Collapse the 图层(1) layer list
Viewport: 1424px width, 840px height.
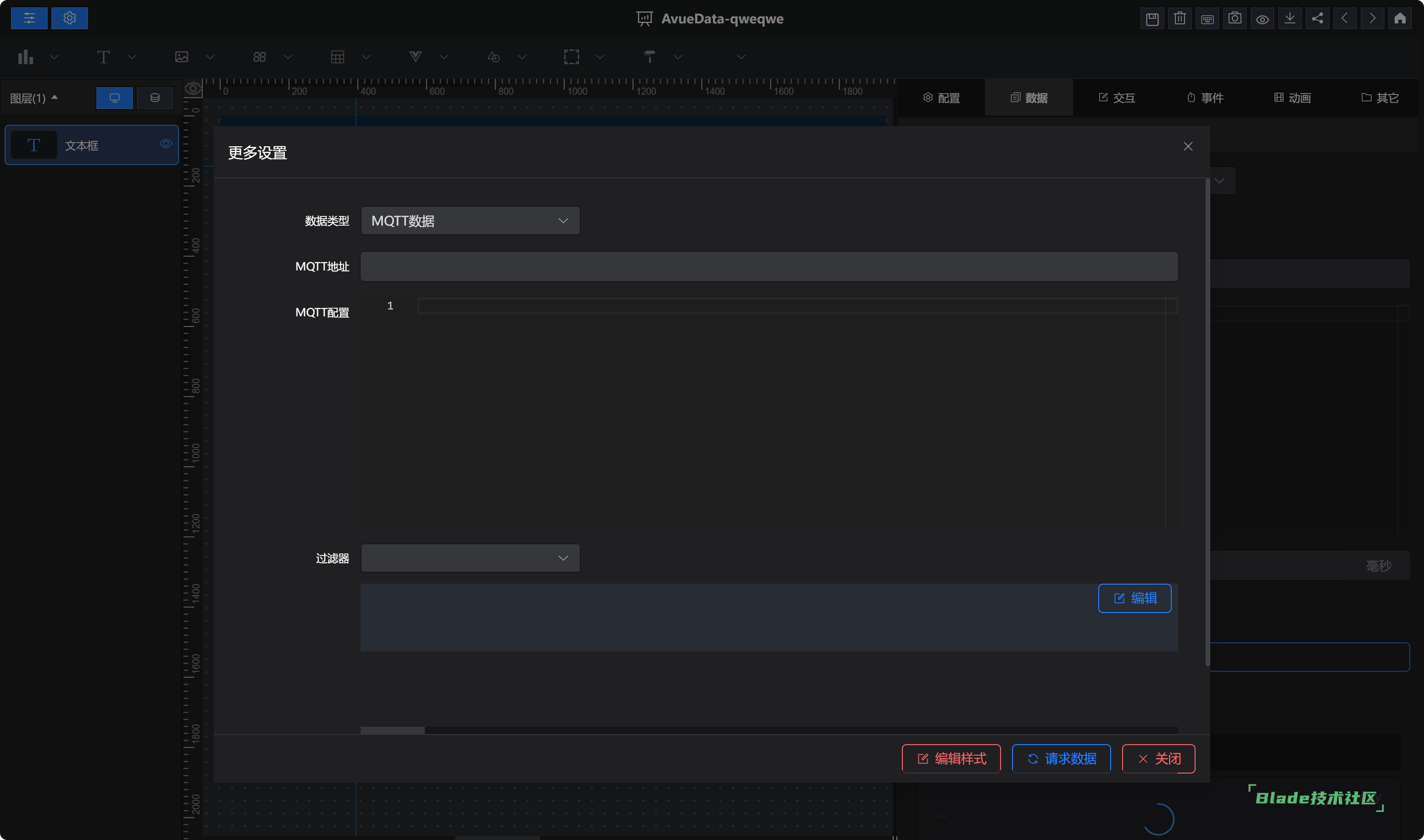[34, 98]
